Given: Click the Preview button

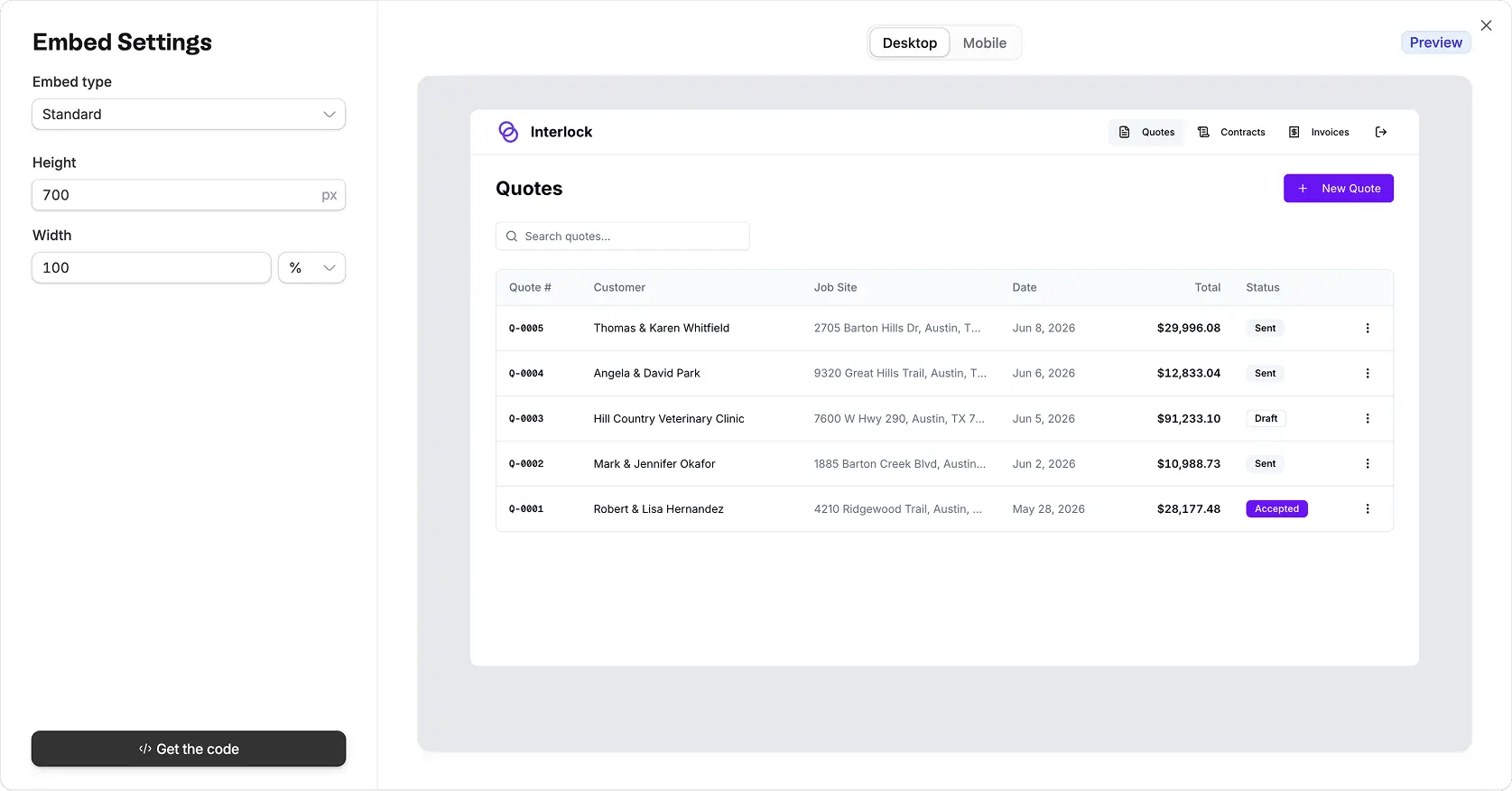Looking at the screenshot, I should pos(1436,42).
